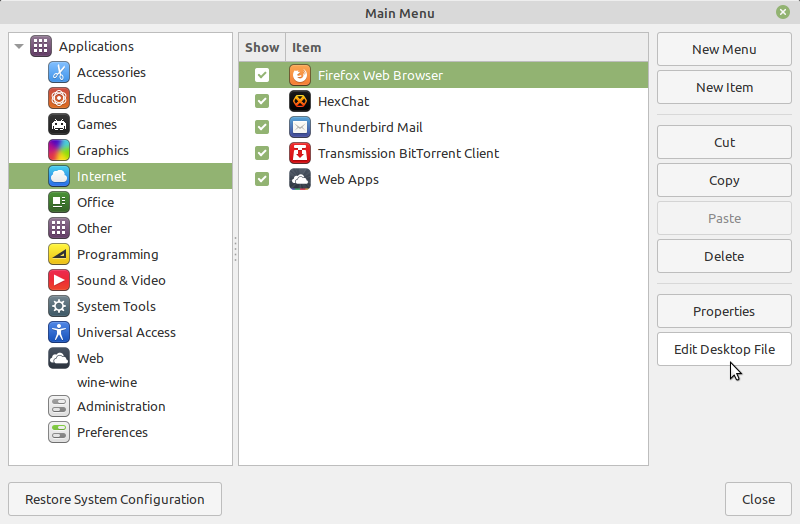Viewport: 800px width, 524px height.
Task: Open the Universal Access category label
Action: click(x=127, y=333)
